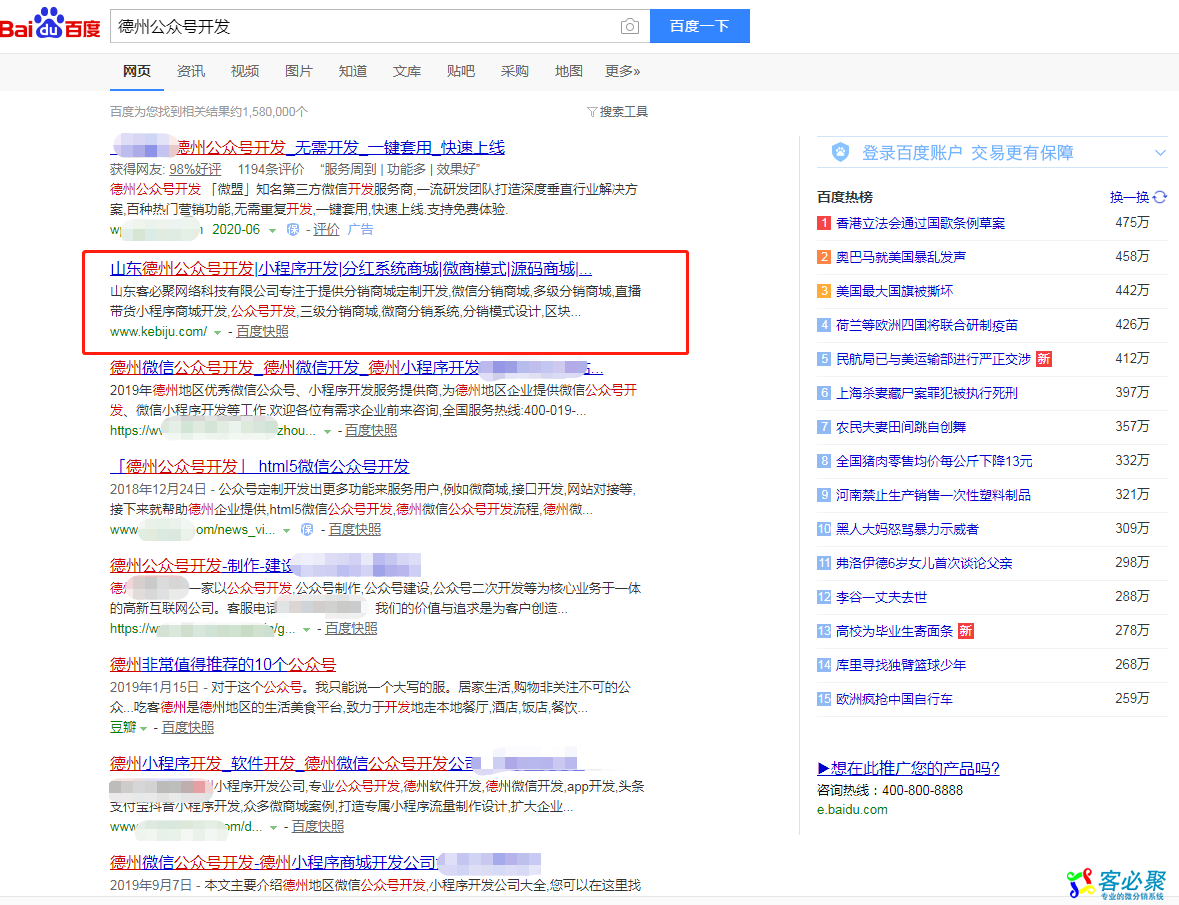Open the 搜索工具 filter
The width and height of the screenshot is (1179, 905).
tap(617, 112)
